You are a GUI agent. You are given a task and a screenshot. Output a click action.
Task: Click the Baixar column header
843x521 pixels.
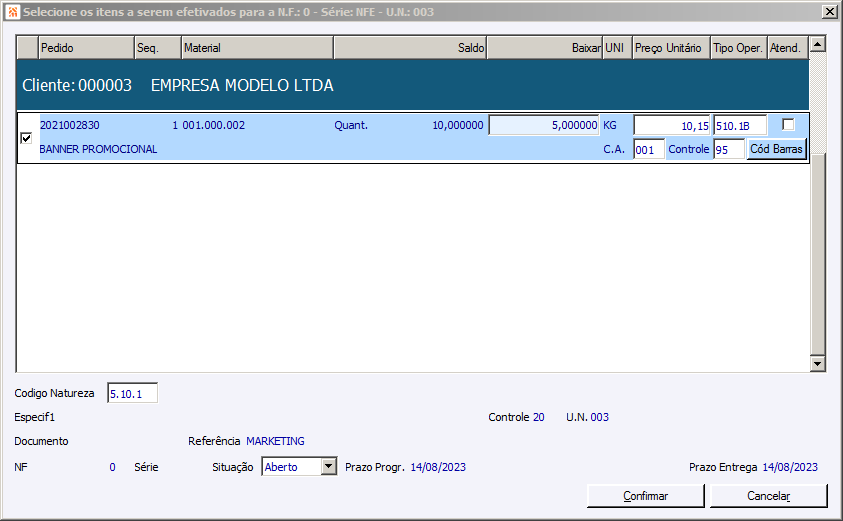(x=545, y=48)
